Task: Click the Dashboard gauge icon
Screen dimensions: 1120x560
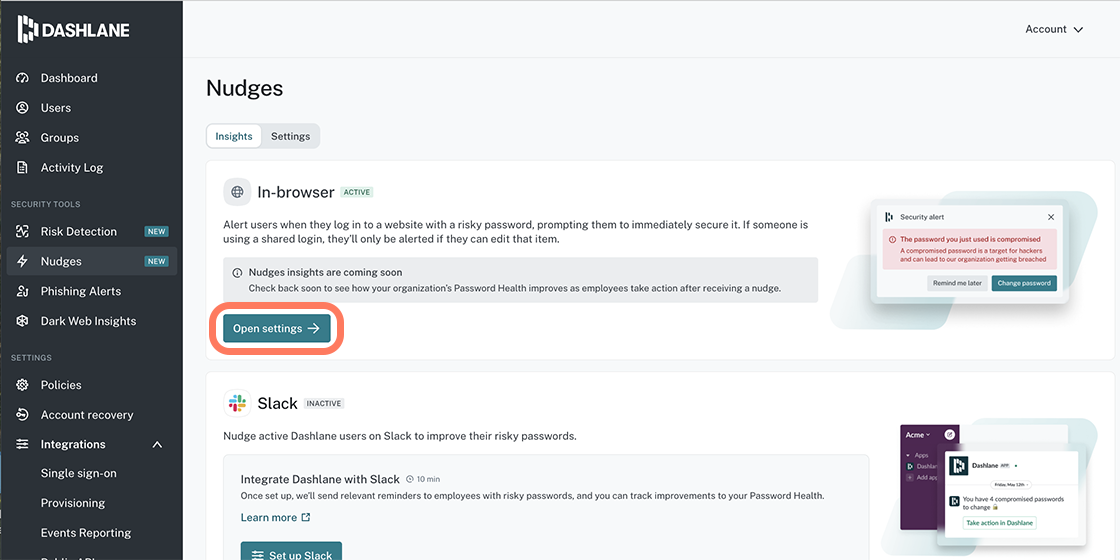Action: [x=22, y=78]
